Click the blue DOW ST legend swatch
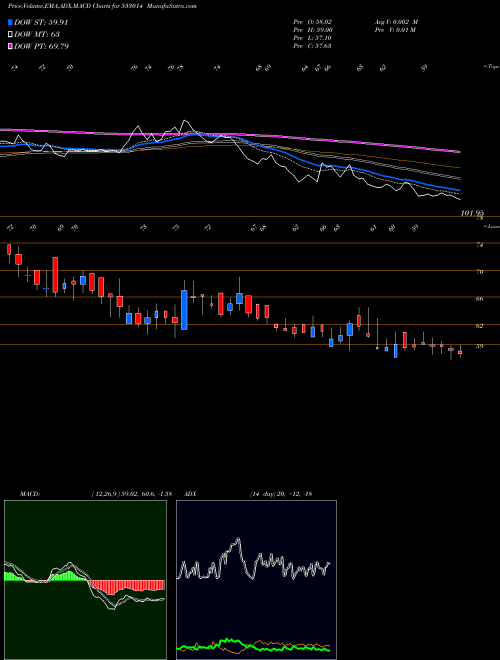Image resolution: width=500 pixels, height=660 pixels. click(x=10, y=22)
